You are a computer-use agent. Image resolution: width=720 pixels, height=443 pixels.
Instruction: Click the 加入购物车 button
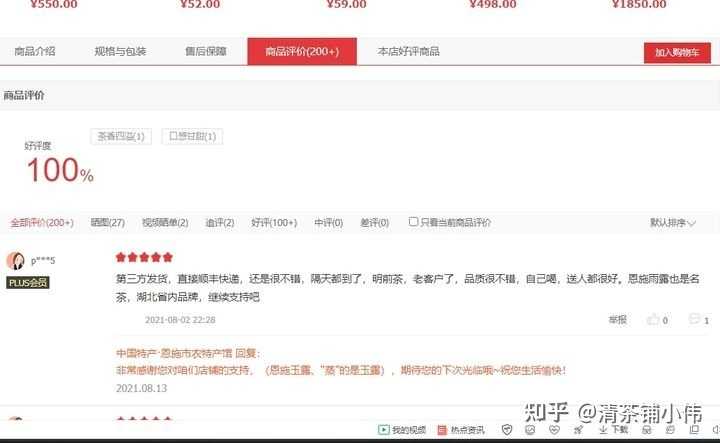[x=677, y=53]
